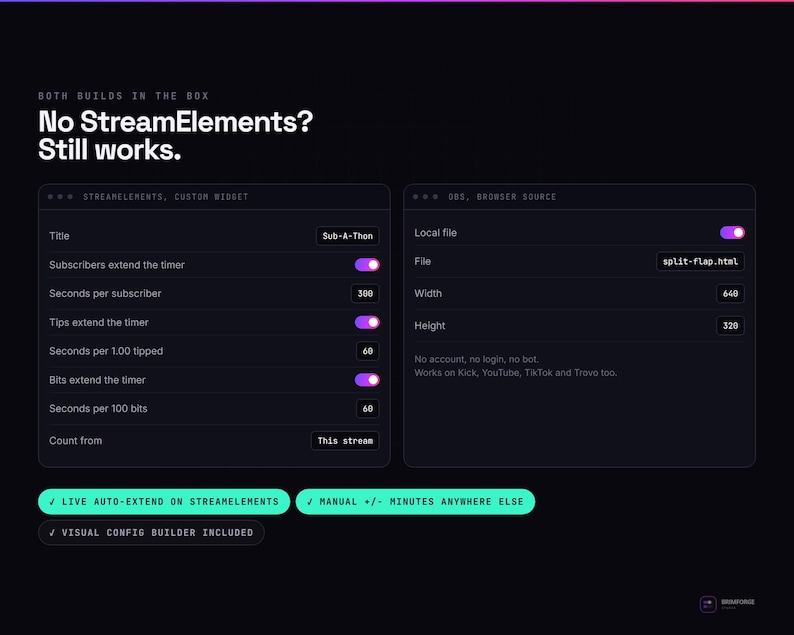The height and width of the screenshot is (635, 794).
Task: Click 'Bits extend the timer' label
Action: click(97, 380)
